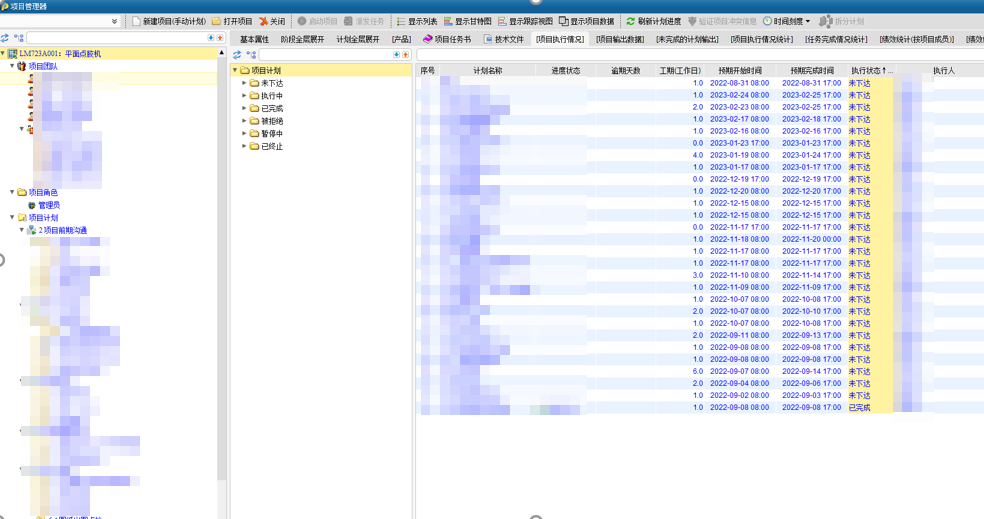
Task: Select the cell 2022-08-31 08:00
Action: (x=739, y=83)
